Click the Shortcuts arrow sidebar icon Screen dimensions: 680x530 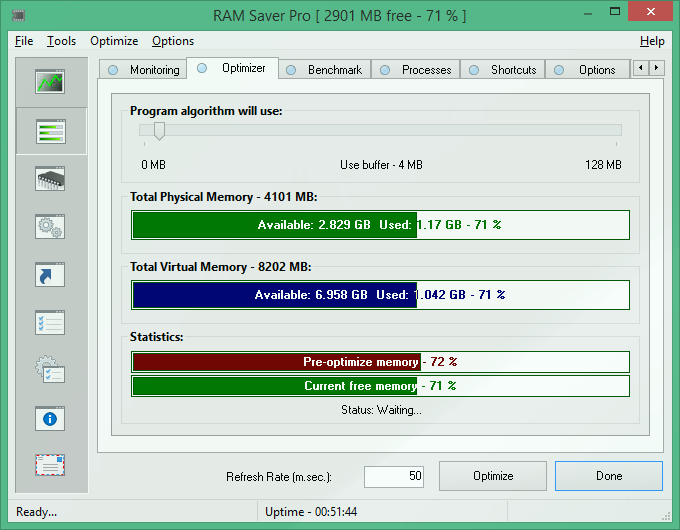[x=50, y=274]
